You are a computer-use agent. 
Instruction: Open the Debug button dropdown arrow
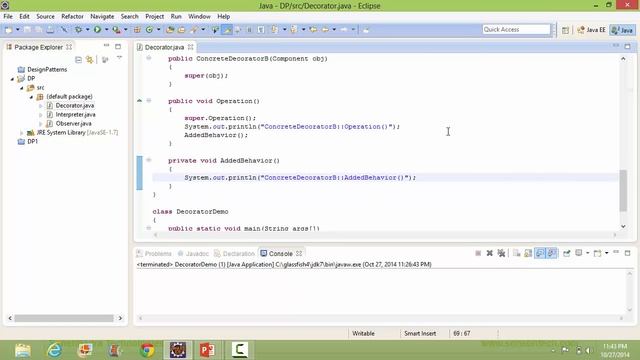(x=87, y=29)
